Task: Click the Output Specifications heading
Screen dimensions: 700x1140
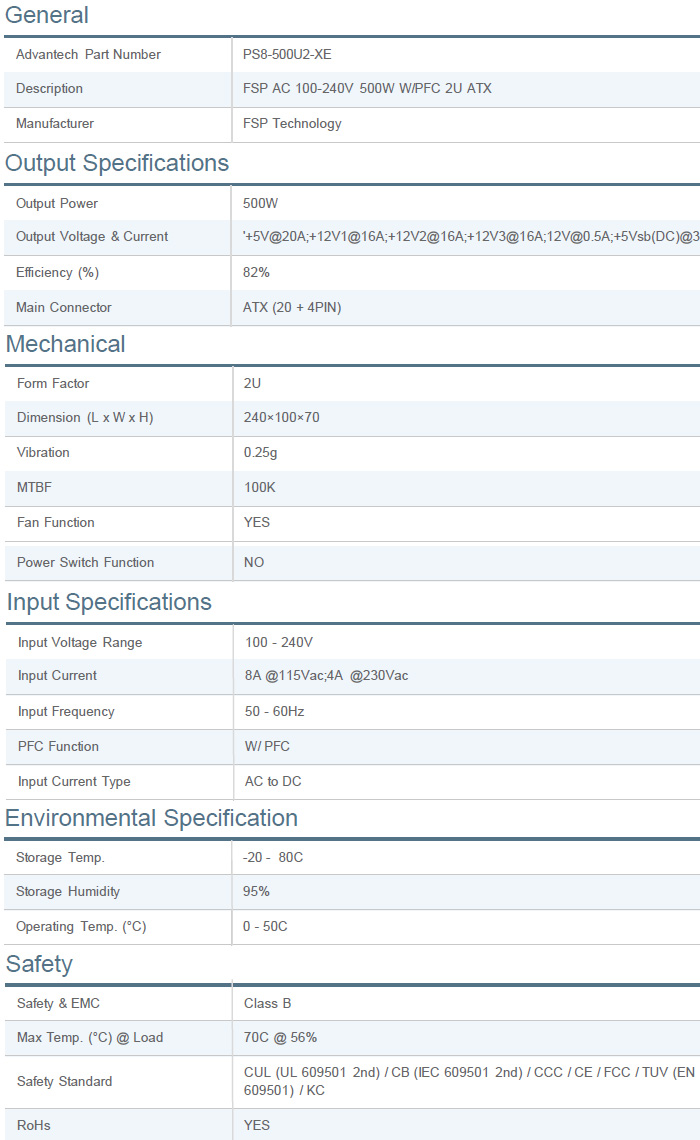Action: [117, 163]
